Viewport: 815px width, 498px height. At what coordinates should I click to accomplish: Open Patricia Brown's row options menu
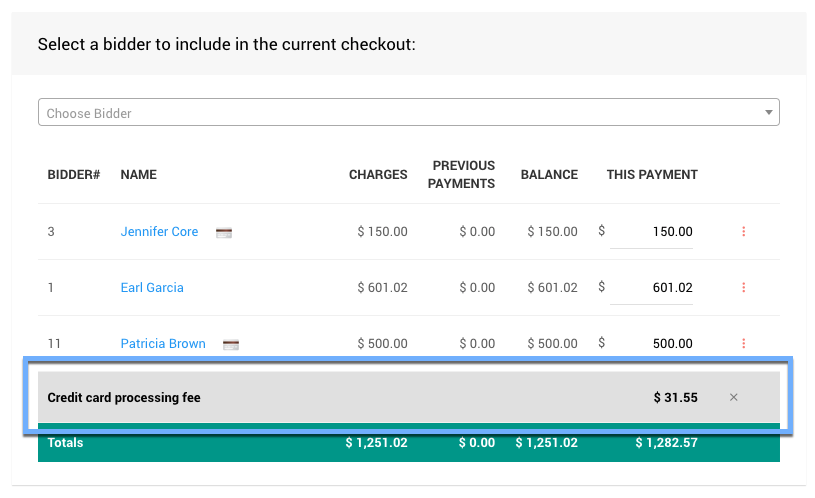(743, 344)
